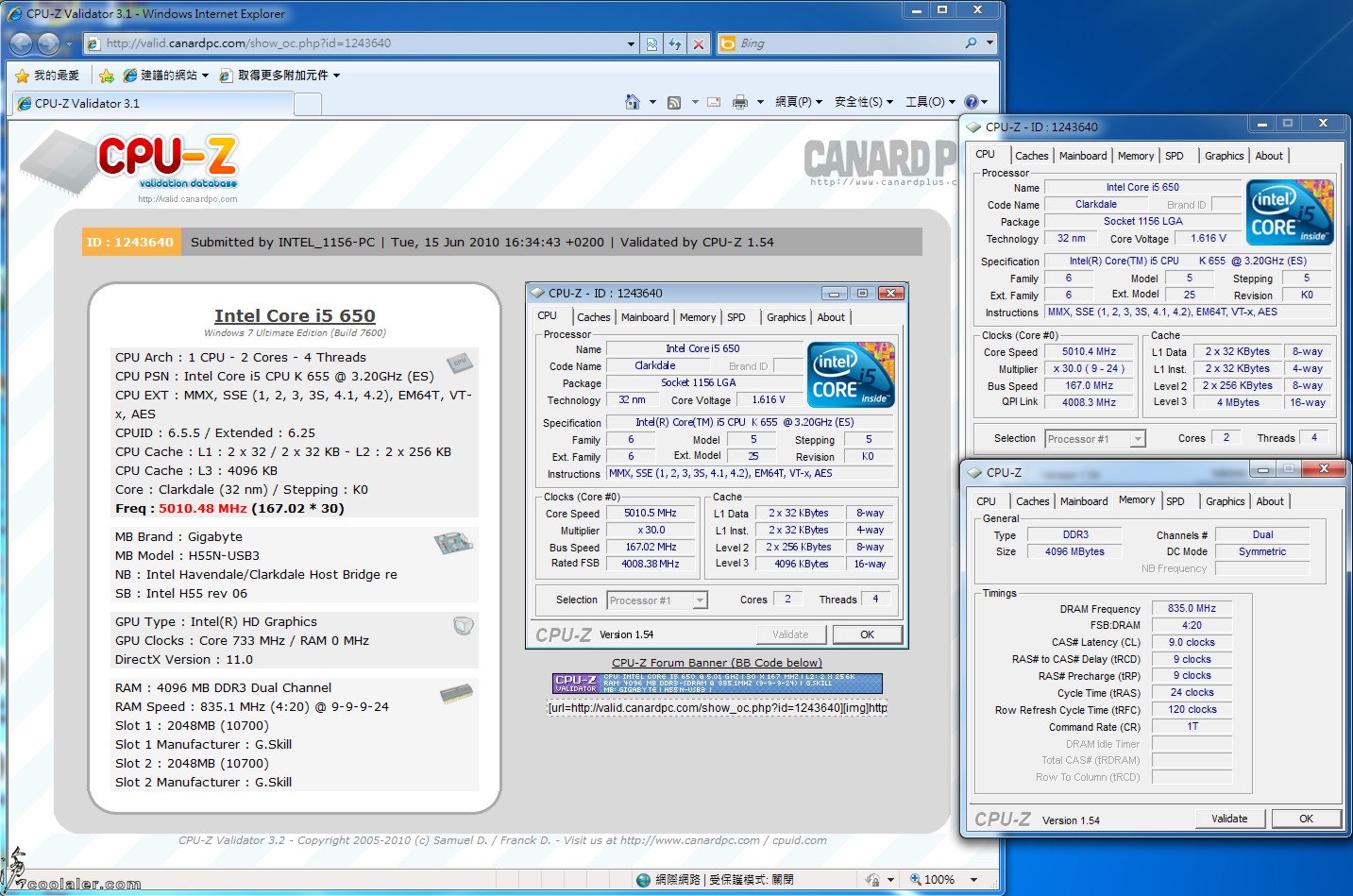1353x896 pixels.
Task: Click the CPU-Z Forum Banner link
Action: [717, 663]
